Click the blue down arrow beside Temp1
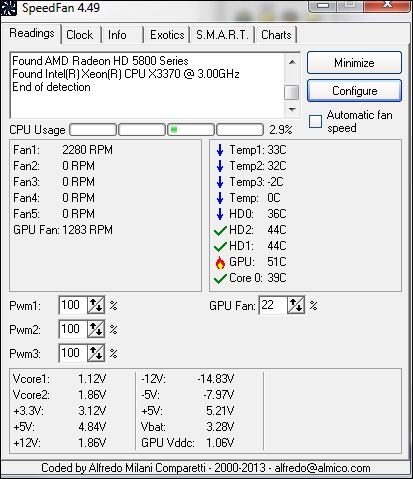Screen dimensions: 413x479 220,150
